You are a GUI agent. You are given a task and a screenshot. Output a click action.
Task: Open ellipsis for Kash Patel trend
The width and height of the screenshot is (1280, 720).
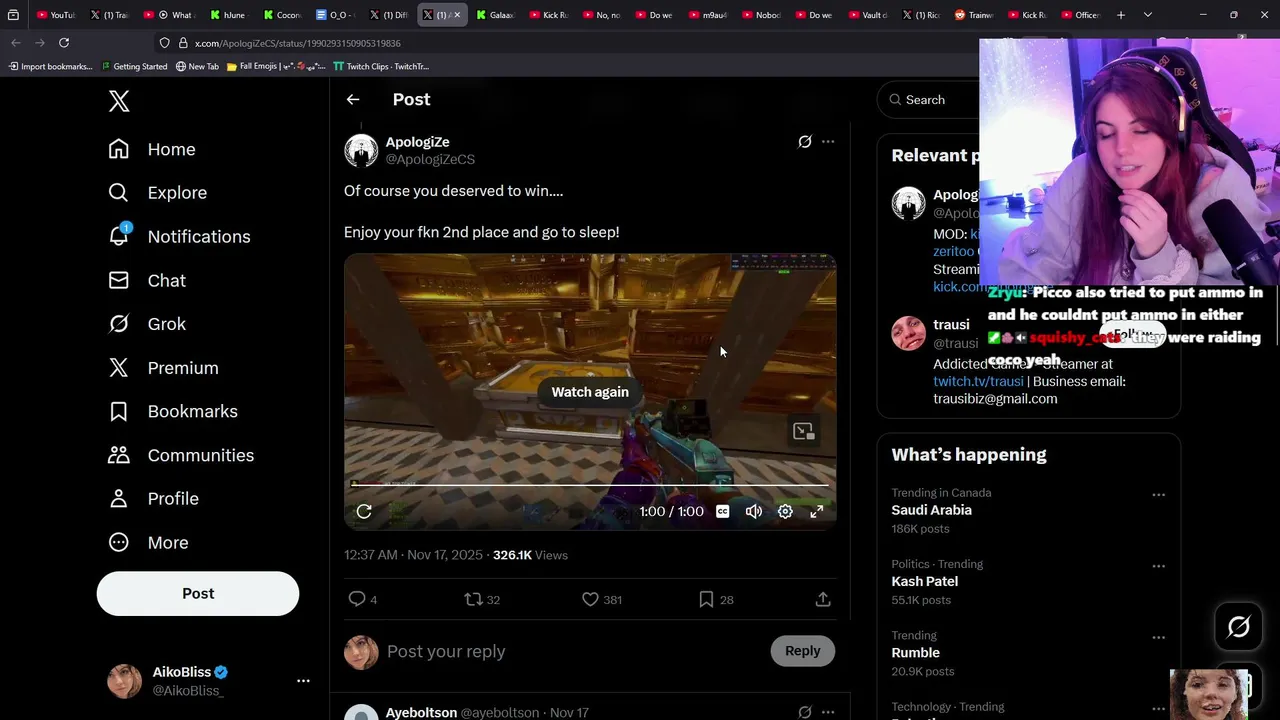1158,566
